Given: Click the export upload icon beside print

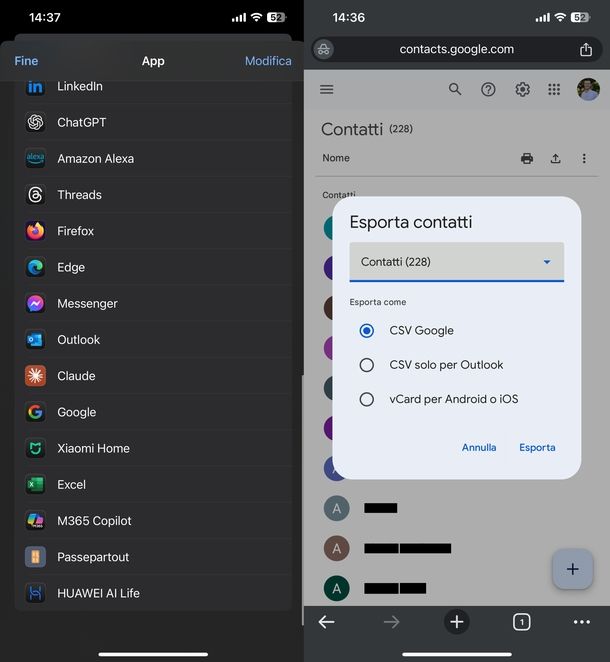Looking at the screenshot, I should pyautogui.click(x=556, y=159).
